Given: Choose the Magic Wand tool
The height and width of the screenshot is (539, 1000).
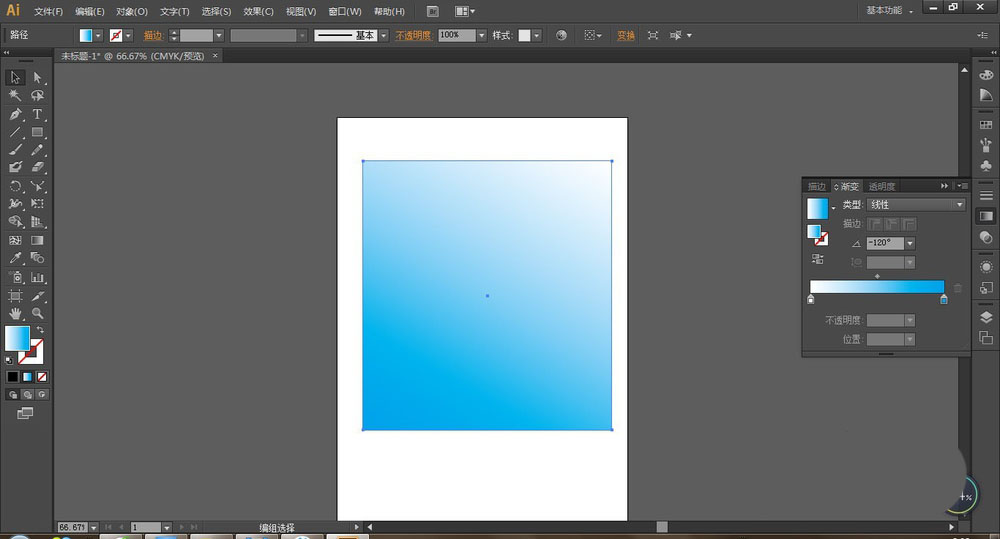Looking at the screenshot, I should coord(15,96).
